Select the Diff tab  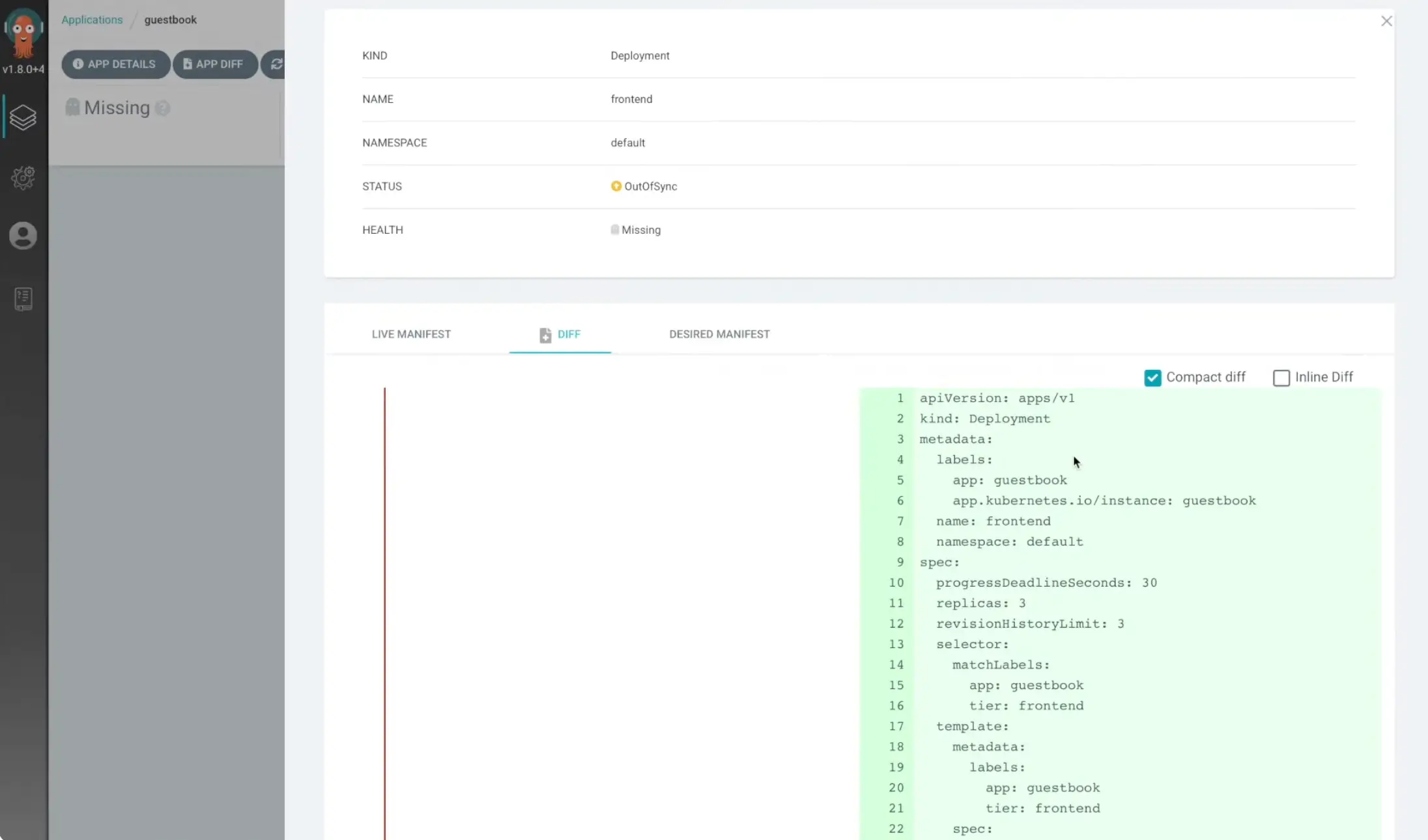560,334
